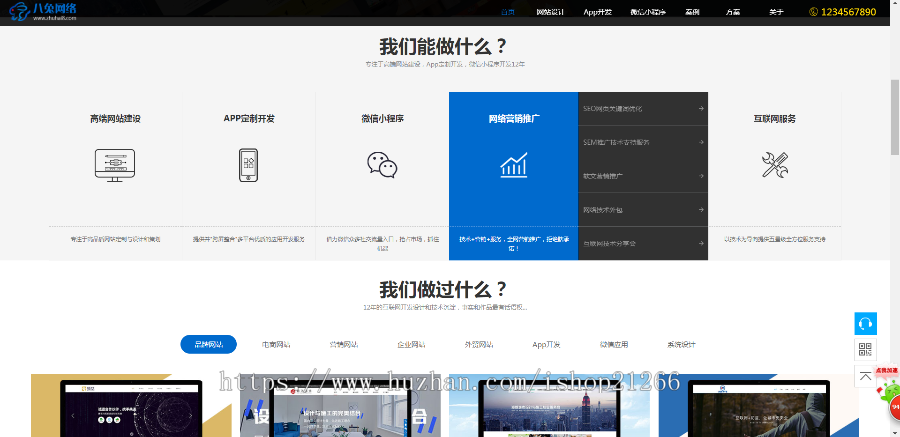The height and width of the screenshot is (437, 900).
Task: Open the 互联网服务 card title
Action: [775, 119]
